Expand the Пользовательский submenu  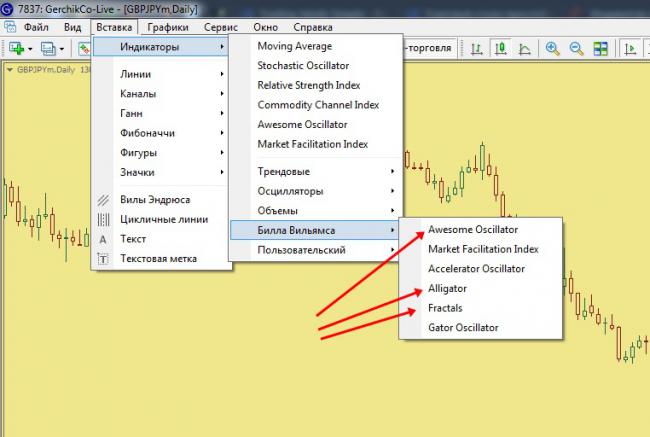[316, 250]
